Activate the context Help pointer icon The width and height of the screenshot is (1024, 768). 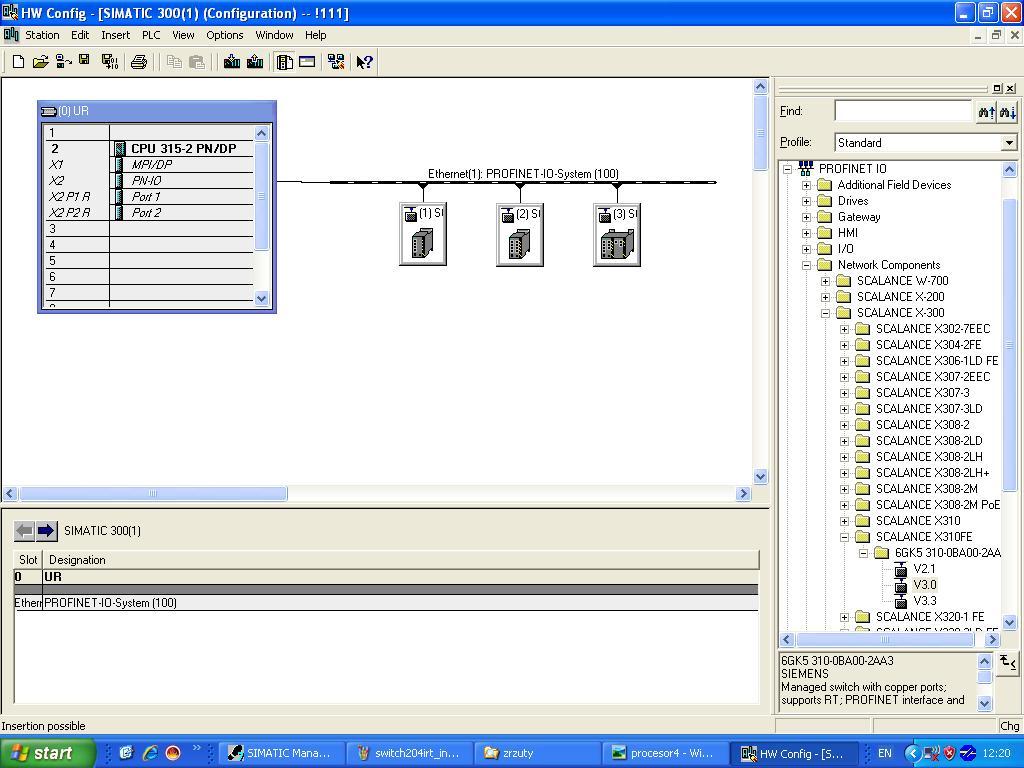364,62
